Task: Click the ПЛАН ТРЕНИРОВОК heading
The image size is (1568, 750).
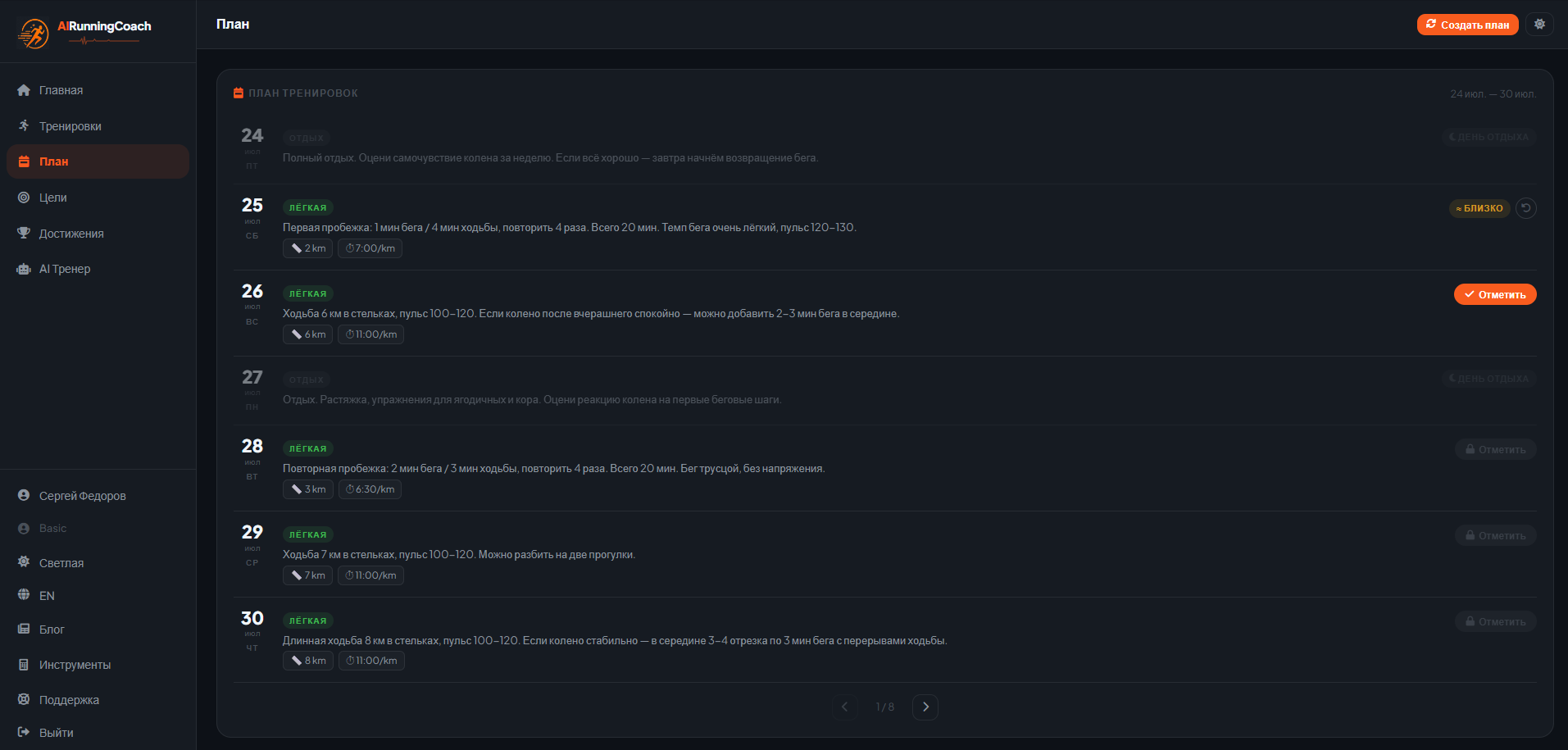Action: pyautogui.click(x=303, y=93)
